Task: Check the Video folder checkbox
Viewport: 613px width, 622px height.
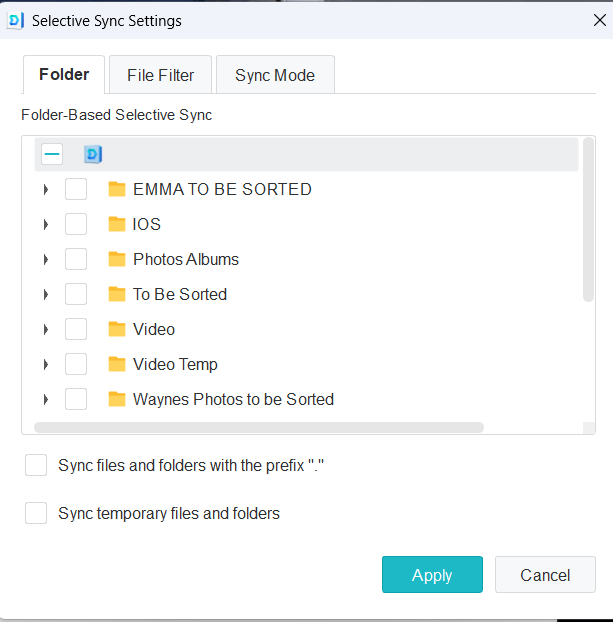Action: click(x=76, y=329)
